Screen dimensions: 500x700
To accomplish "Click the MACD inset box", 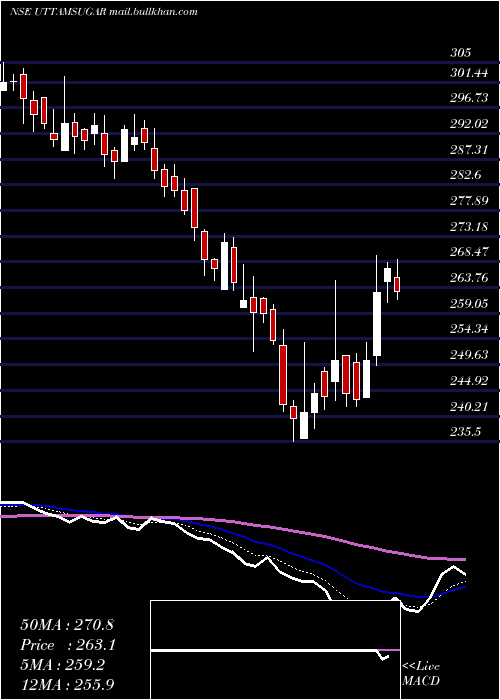I will [275, 650].
